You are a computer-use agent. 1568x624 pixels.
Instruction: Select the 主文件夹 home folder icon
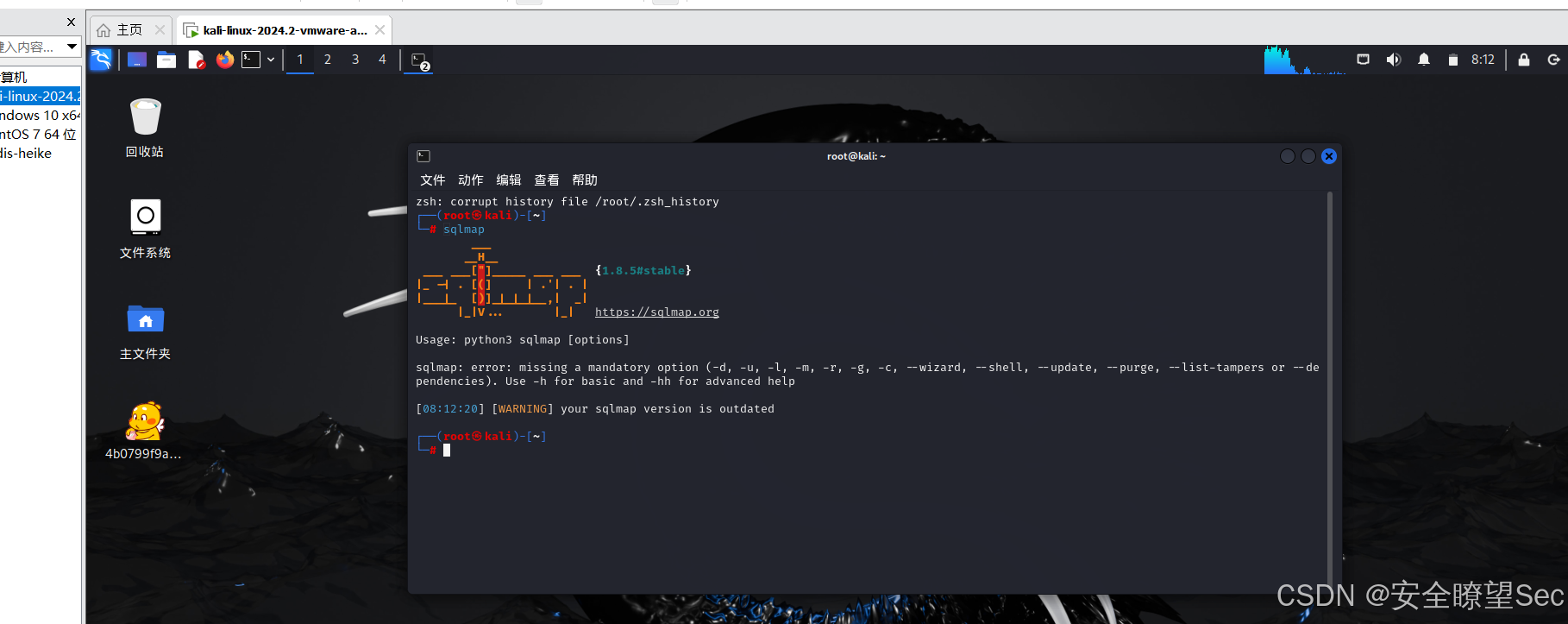pyautogui.click(x=145, y=331)
